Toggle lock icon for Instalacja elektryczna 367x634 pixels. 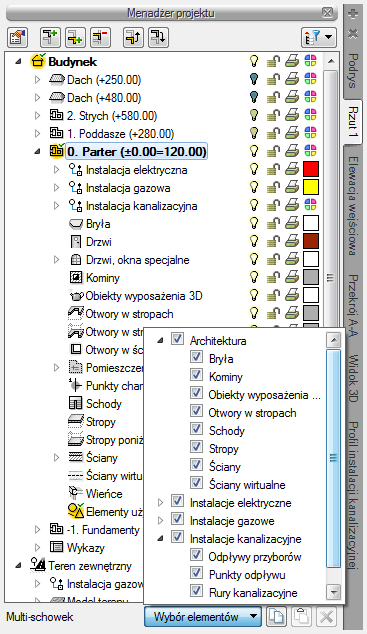274,169
